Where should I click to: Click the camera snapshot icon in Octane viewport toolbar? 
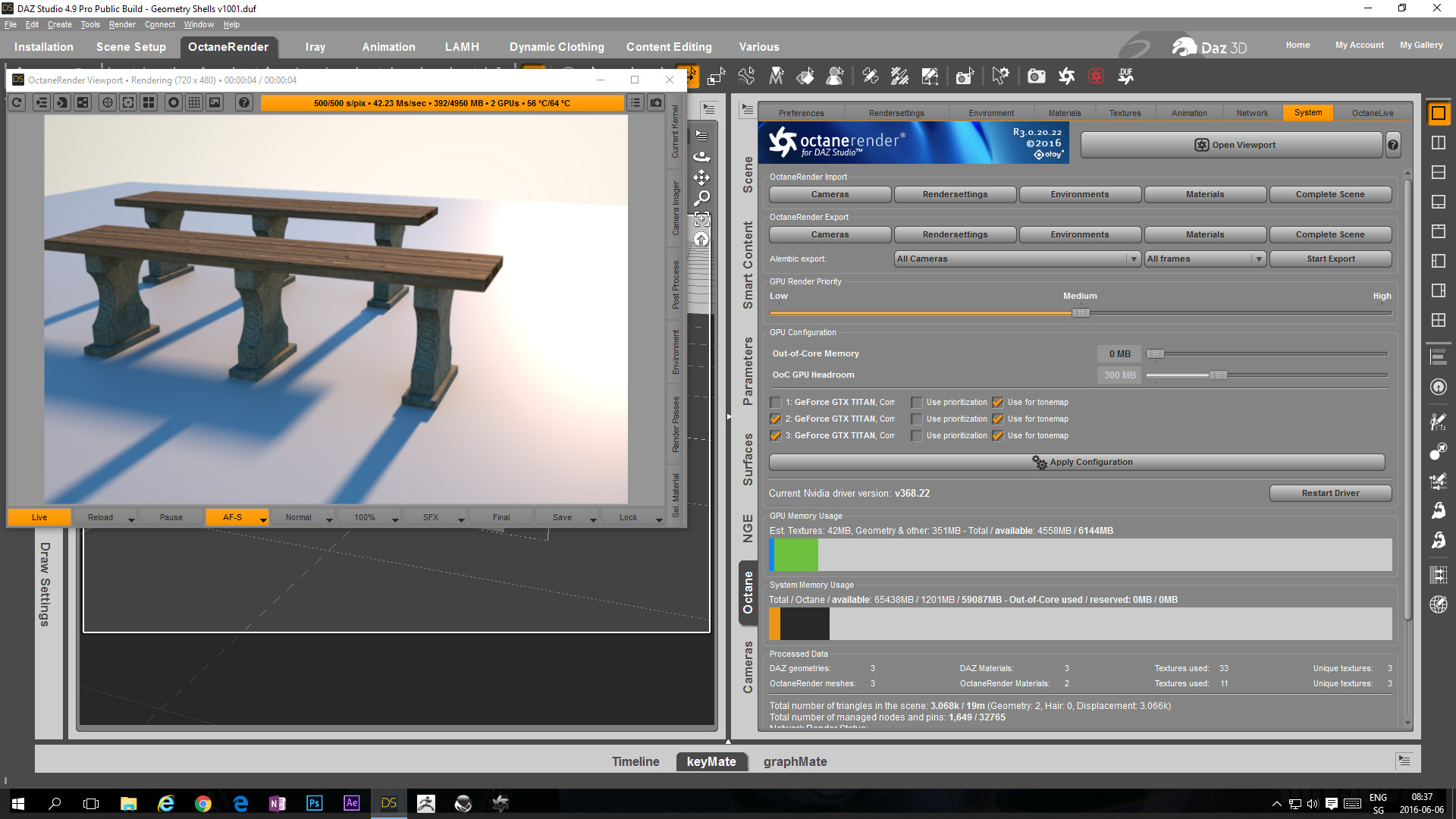coord(656,102)
